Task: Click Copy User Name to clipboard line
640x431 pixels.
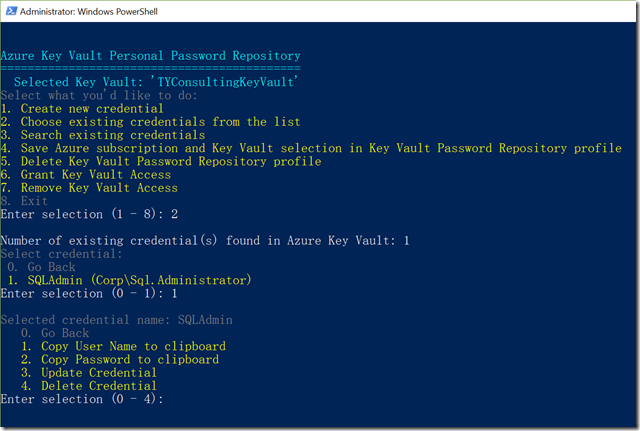Action: 123,346
